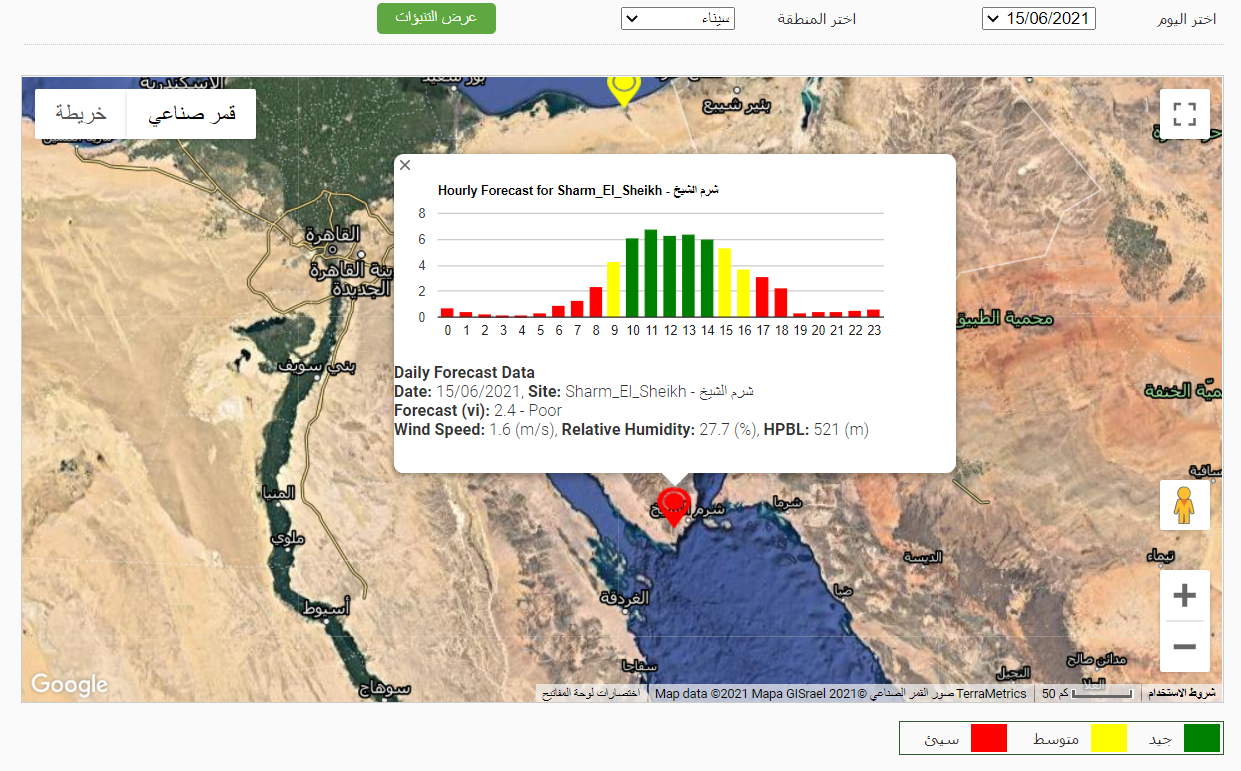Viewport: 1241px width, 771px height.
Task: Switch to satellite view قمر صناعي
Action: 191,114
